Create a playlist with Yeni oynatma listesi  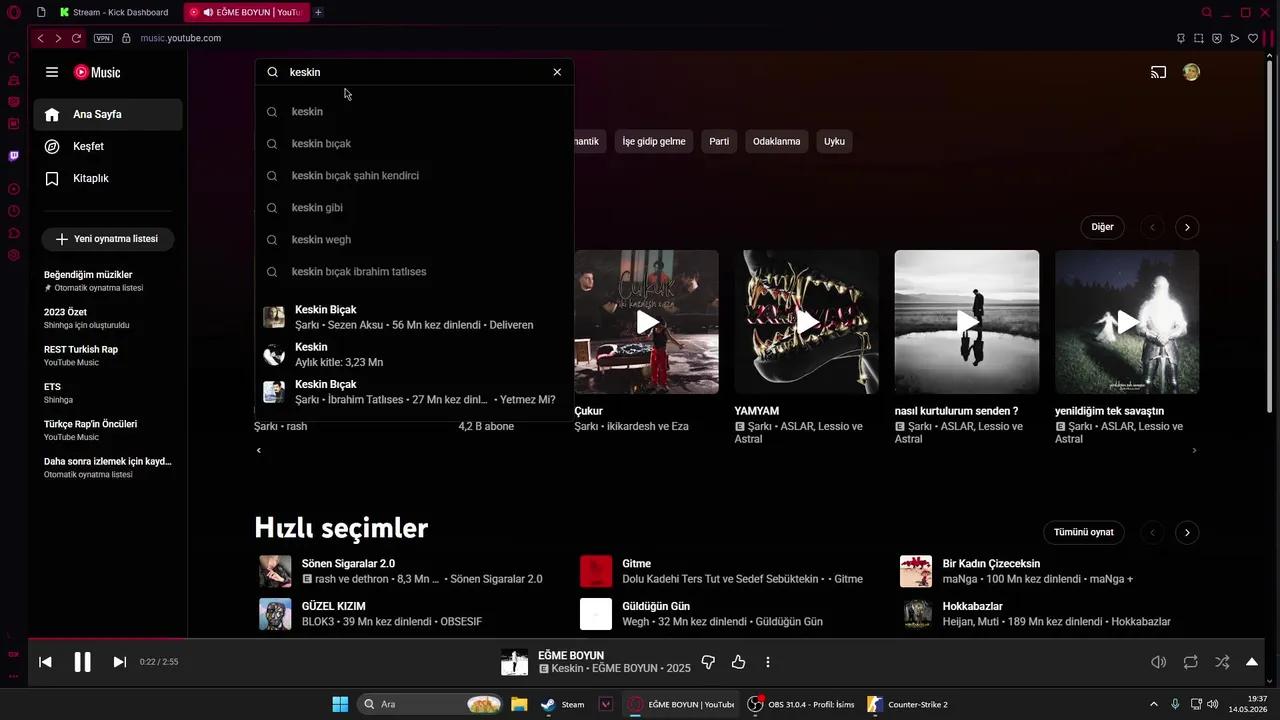click(x=108, y=239)
